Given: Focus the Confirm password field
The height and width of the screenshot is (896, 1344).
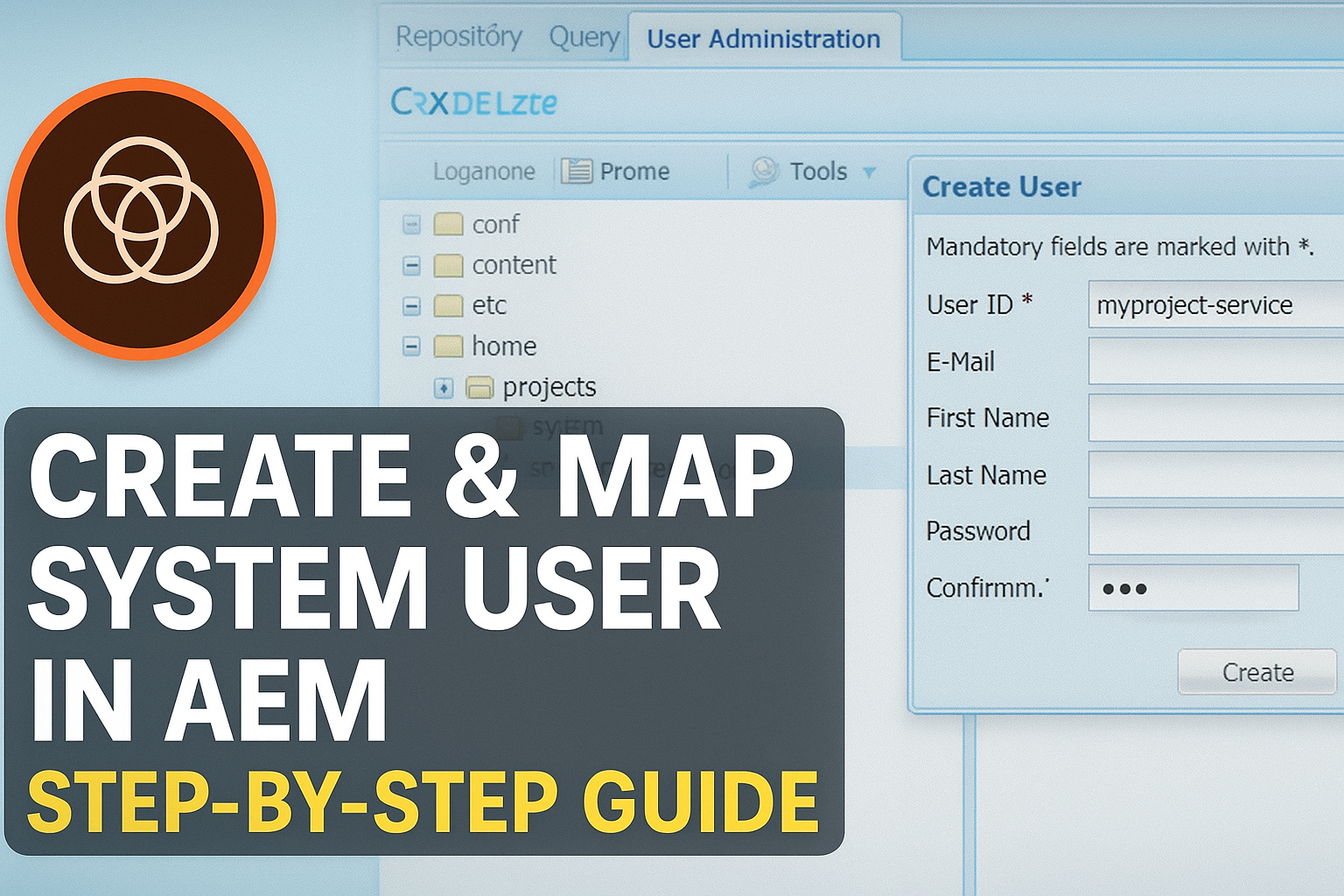Looking at the screenshot, I should [1193, 588].
